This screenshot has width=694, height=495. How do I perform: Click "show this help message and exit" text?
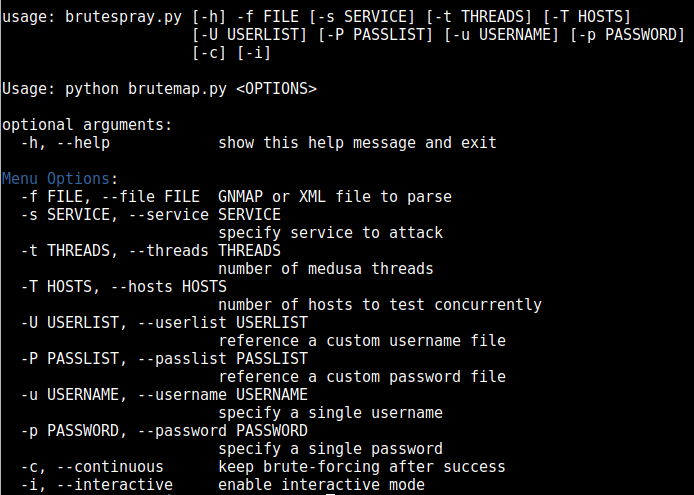pyautogui.click(x=357, y=143)
